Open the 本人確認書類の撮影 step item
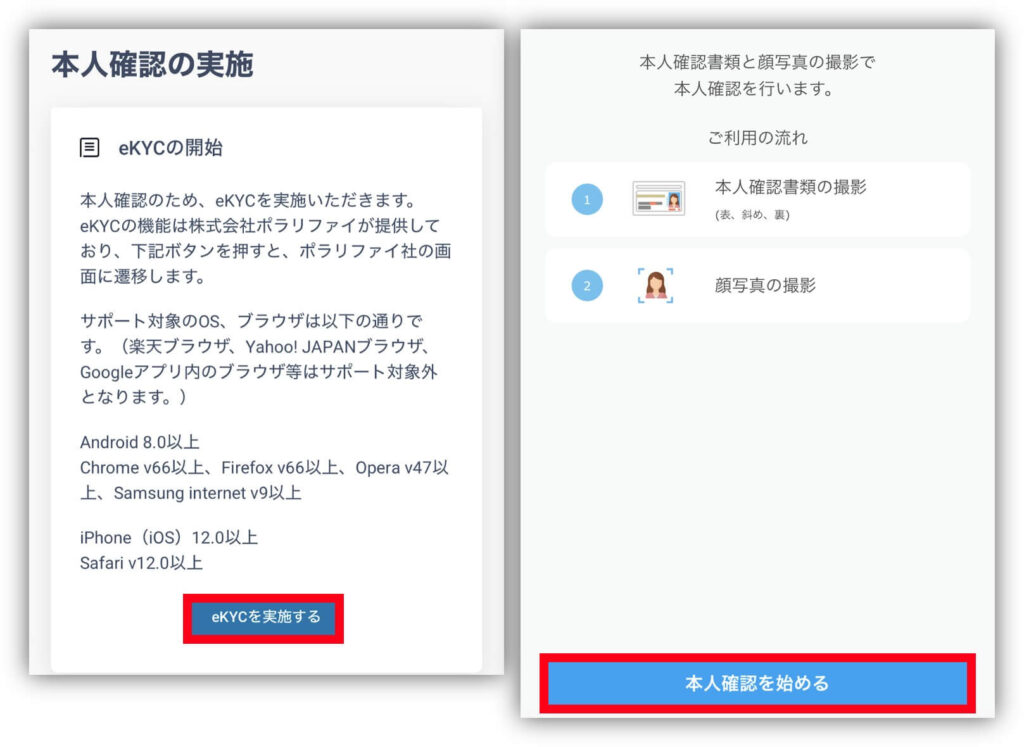1024x747 pixels. [x=757, y=199]
